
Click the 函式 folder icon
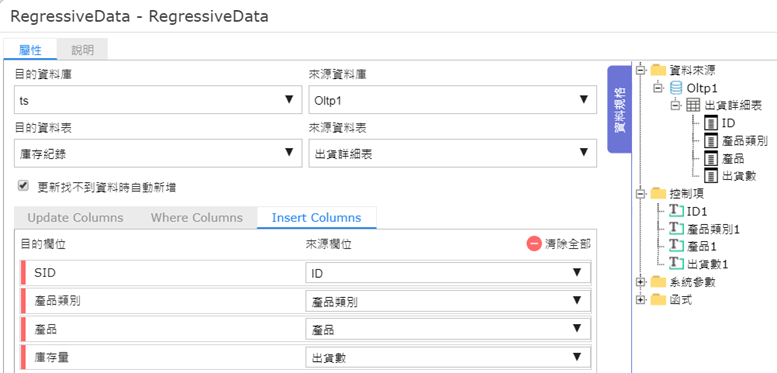658,300
